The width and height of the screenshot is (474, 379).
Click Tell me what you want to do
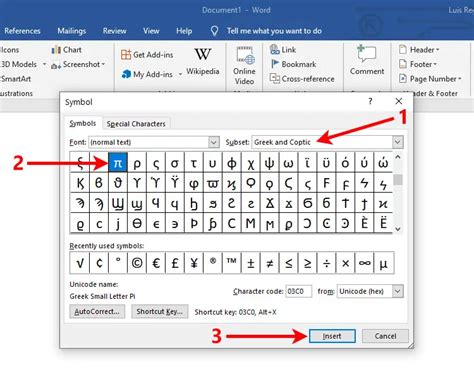click(274, 31)
